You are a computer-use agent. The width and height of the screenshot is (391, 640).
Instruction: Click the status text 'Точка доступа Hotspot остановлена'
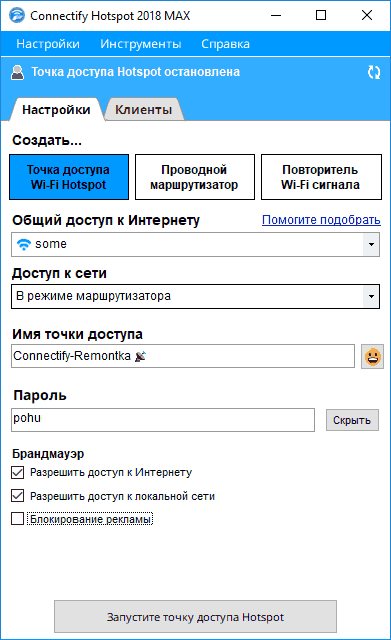point(136,72)
